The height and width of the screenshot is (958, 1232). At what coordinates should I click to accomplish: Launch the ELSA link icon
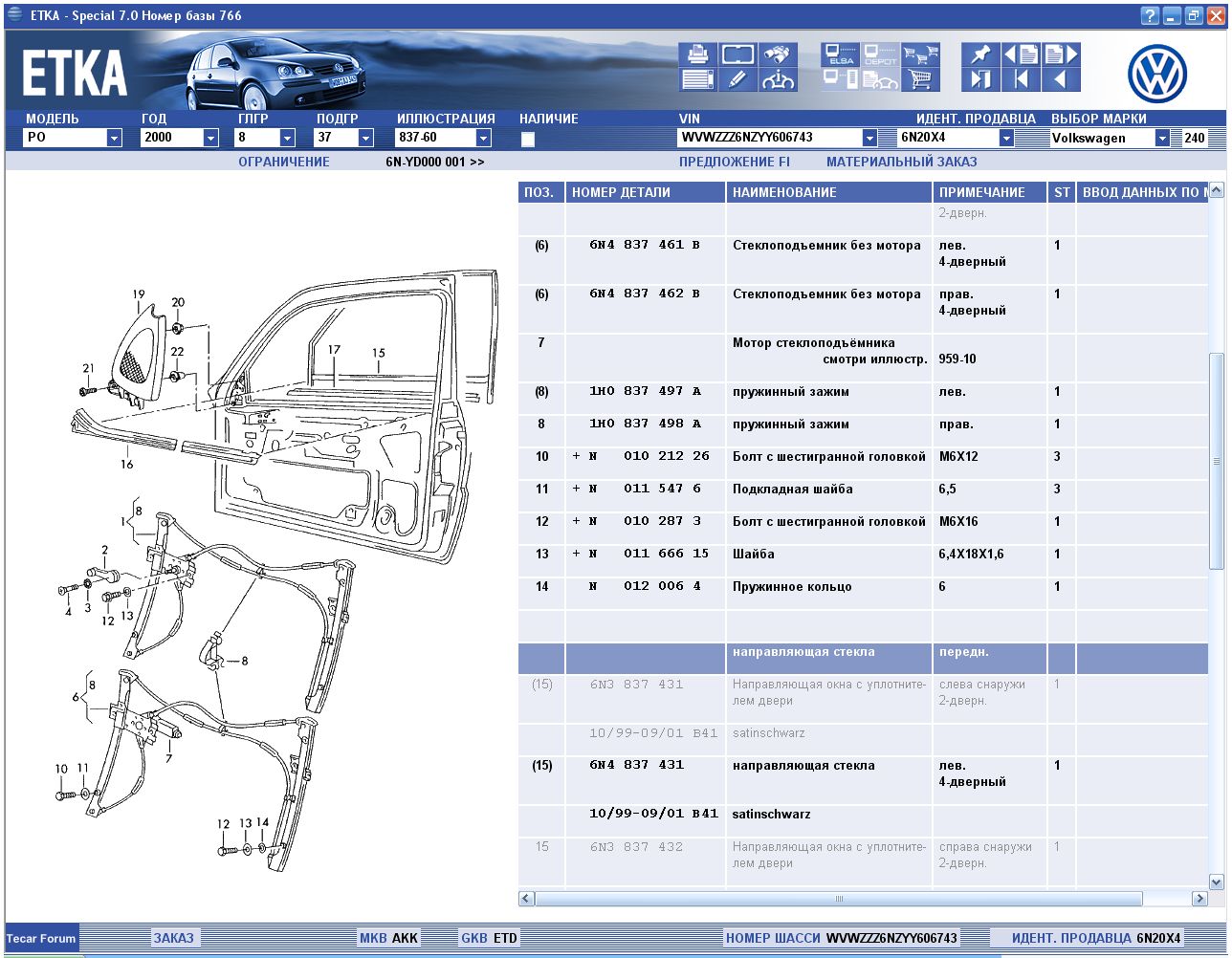click(841, 54)
